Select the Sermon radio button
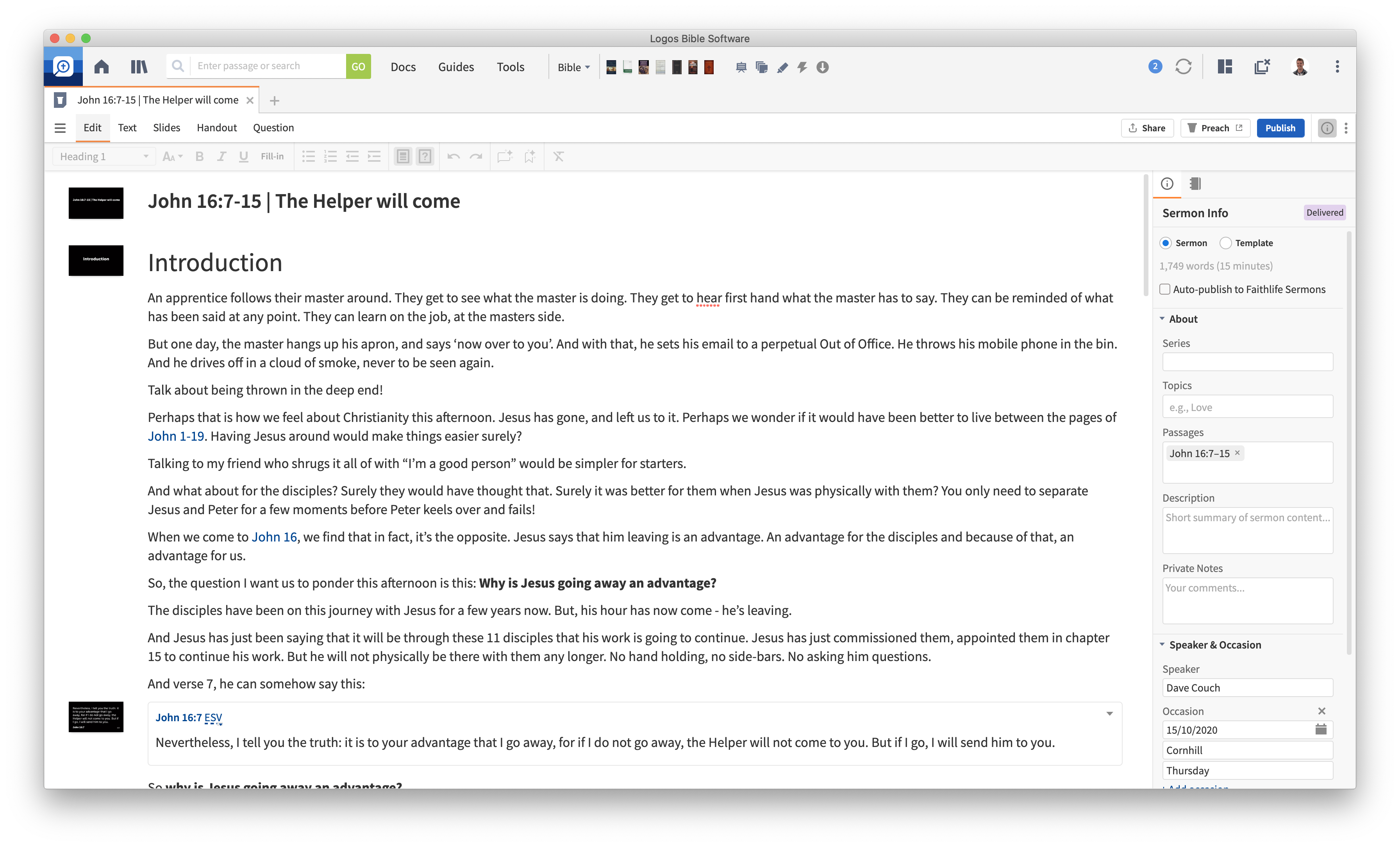This screenshot has height=847, width=1400. click(x=1166, y=243)
